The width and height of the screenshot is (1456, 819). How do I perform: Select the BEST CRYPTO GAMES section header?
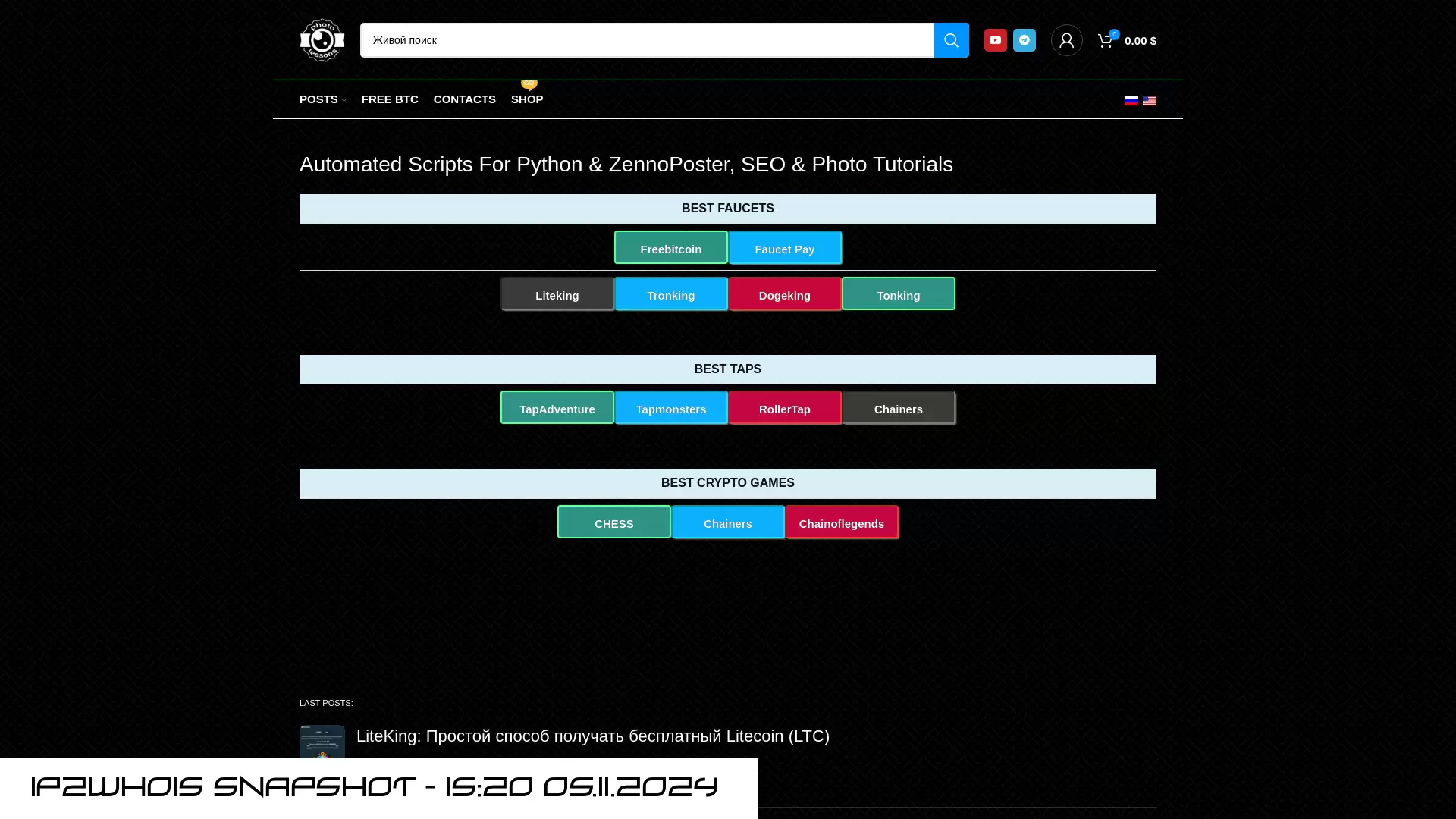[728, 482]
